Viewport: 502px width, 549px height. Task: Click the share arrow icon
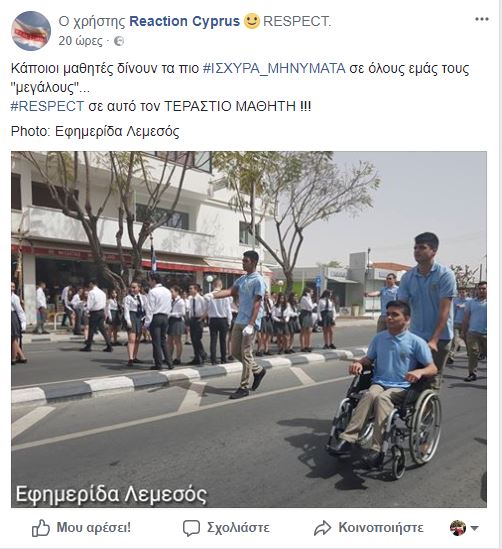322,528
